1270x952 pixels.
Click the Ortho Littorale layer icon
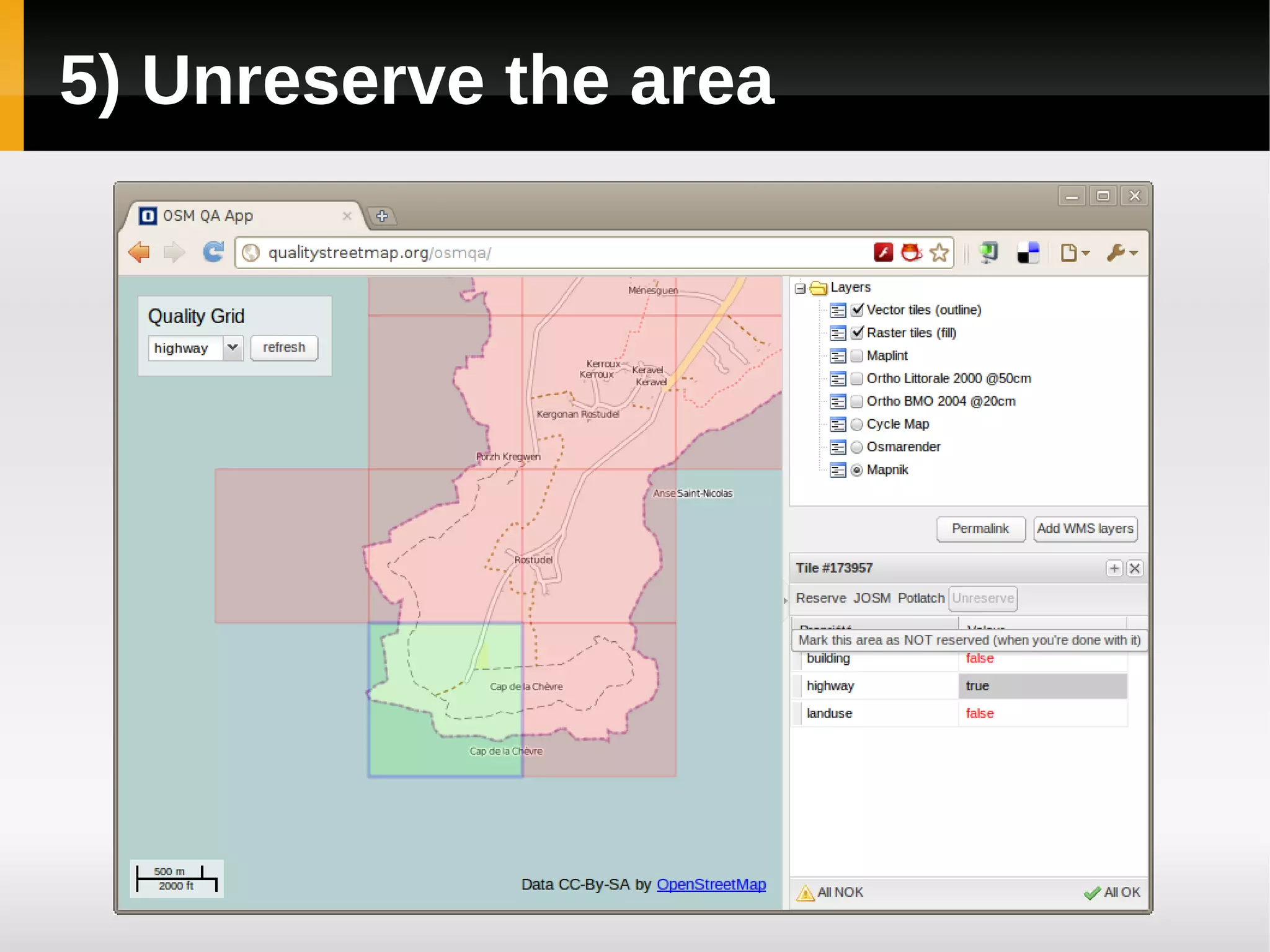[x=838, y=379]
